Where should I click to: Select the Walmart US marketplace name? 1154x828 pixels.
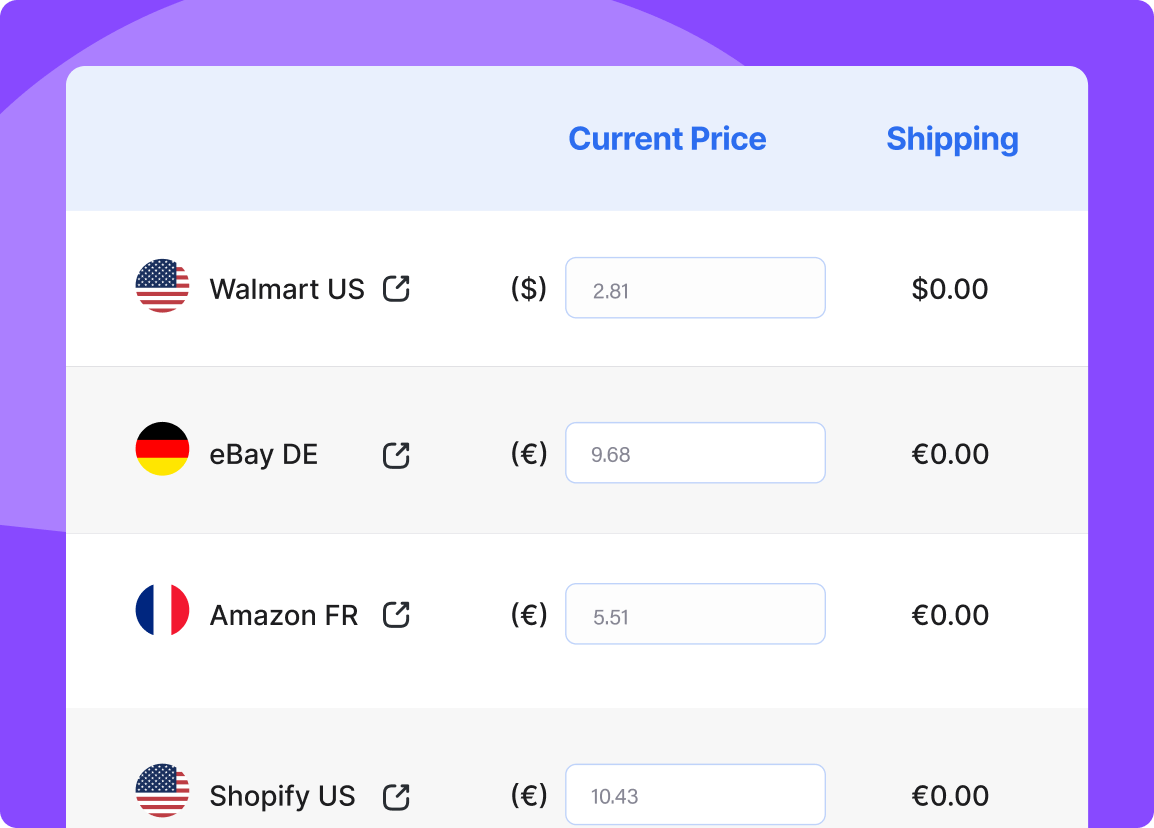(287, 289)
